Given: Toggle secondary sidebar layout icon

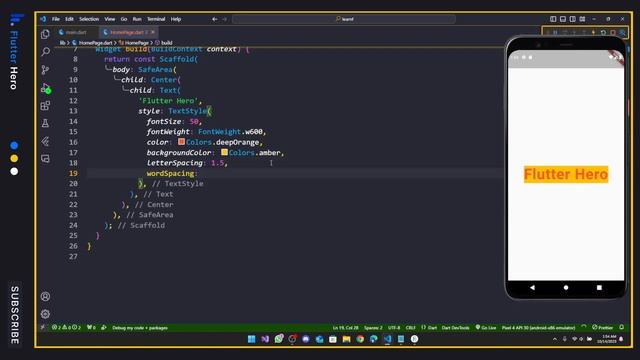Looking at the screenshot, I should (x=573, y=19).
